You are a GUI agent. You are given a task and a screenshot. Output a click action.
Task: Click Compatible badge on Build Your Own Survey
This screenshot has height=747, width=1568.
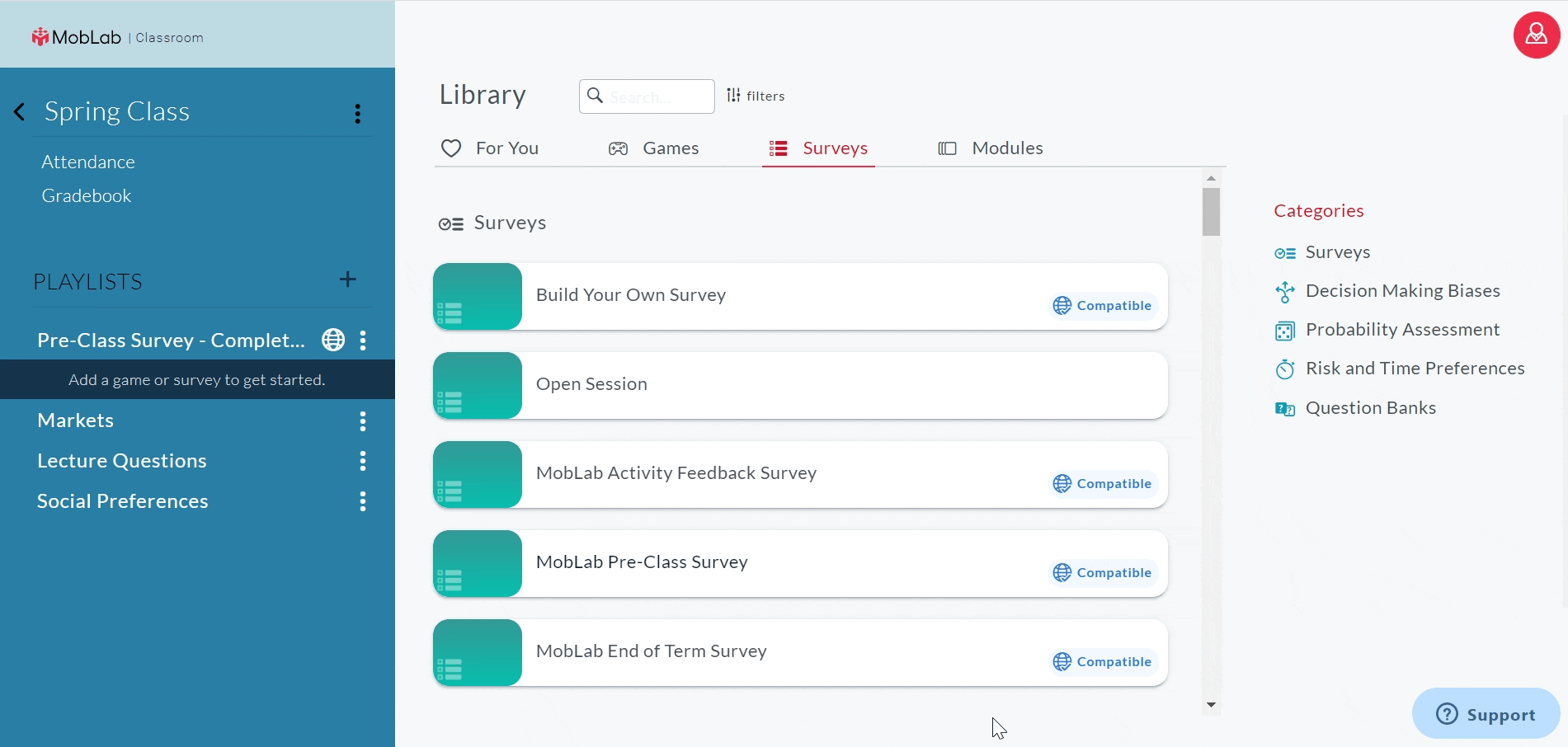click(1103, 306)
